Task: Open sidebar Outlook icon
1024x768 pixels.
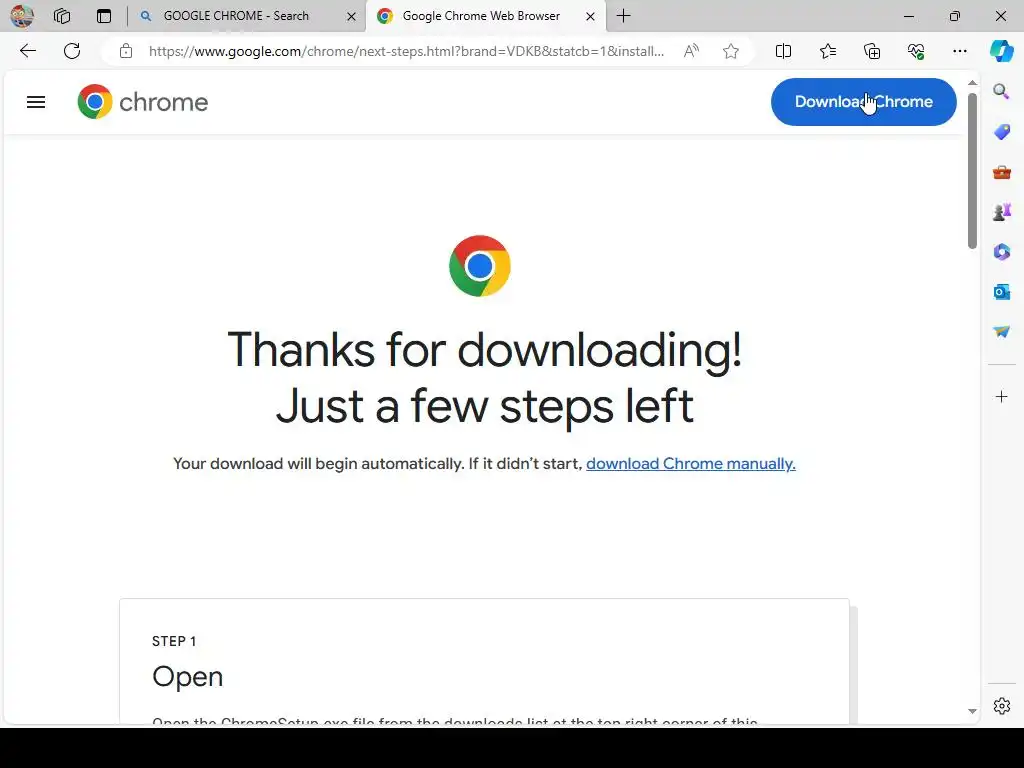Action: pos(1001,291)
